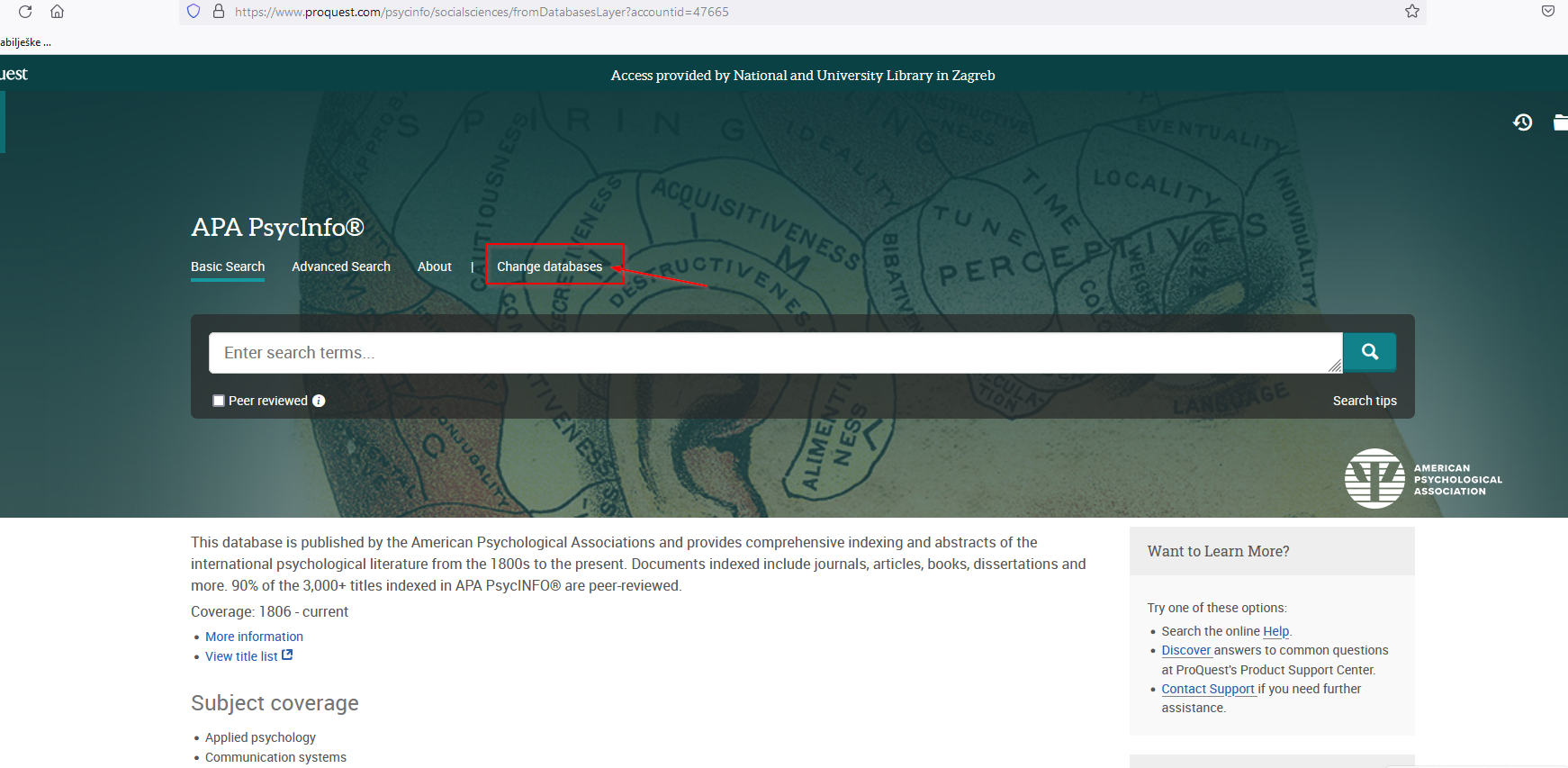Select the Want to Learn More? heading
Screen dimensions: 1568x768
pyautogui.click(x=1218, y=551)
